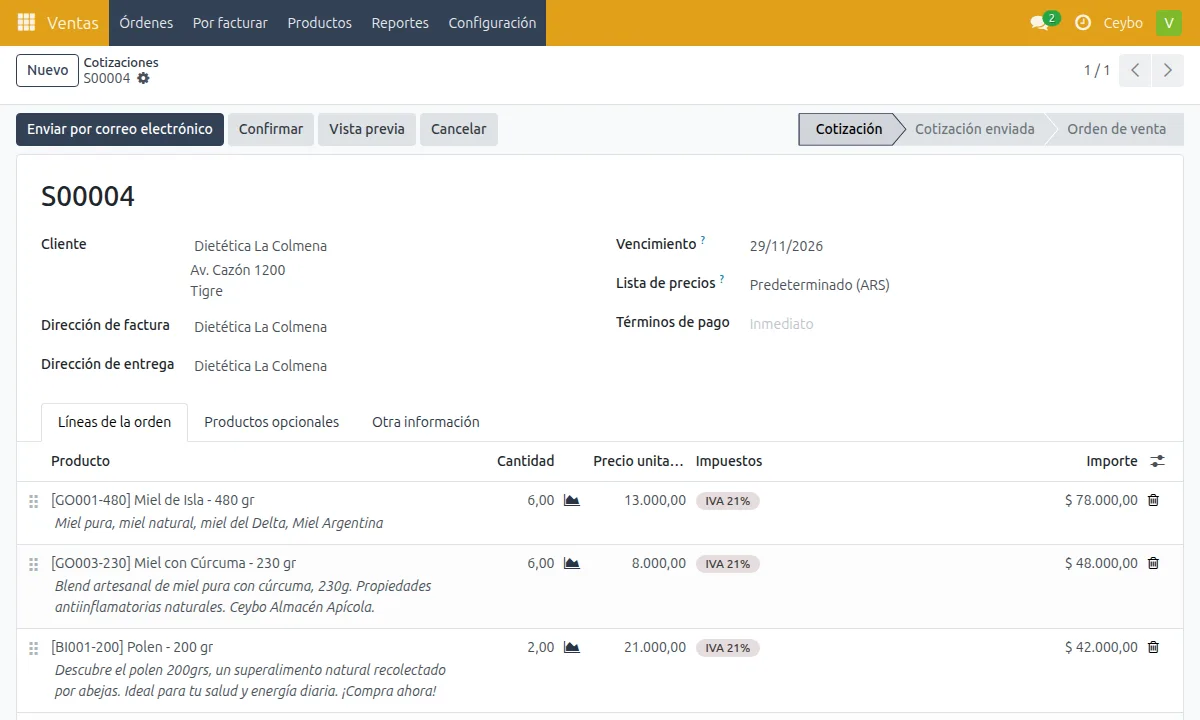
Task: Delete the Miel con Cúrcuma line
Action: [x=1153, y=563]
